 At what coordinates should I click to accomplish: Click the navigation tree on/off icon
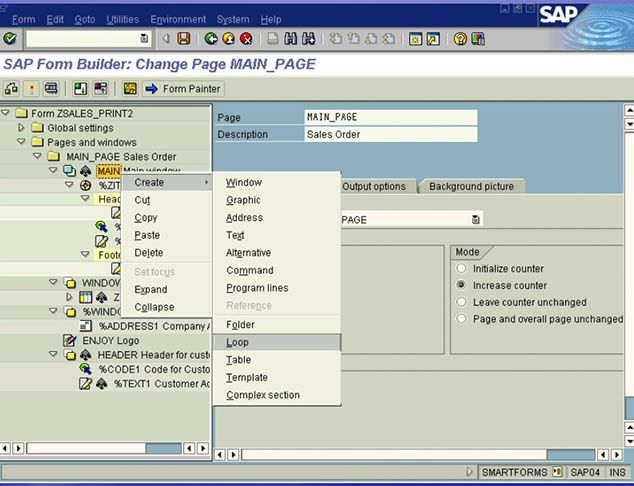(80, 89)
